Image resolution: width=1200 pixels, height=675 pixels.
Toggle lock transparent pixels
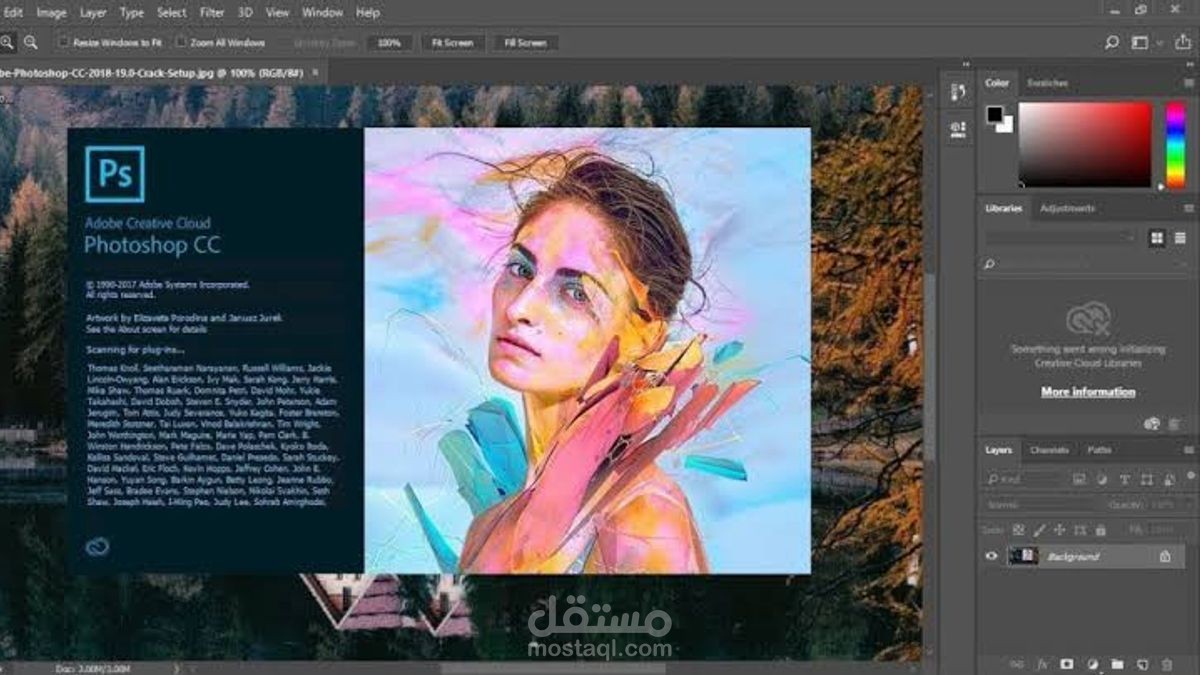1020,530
